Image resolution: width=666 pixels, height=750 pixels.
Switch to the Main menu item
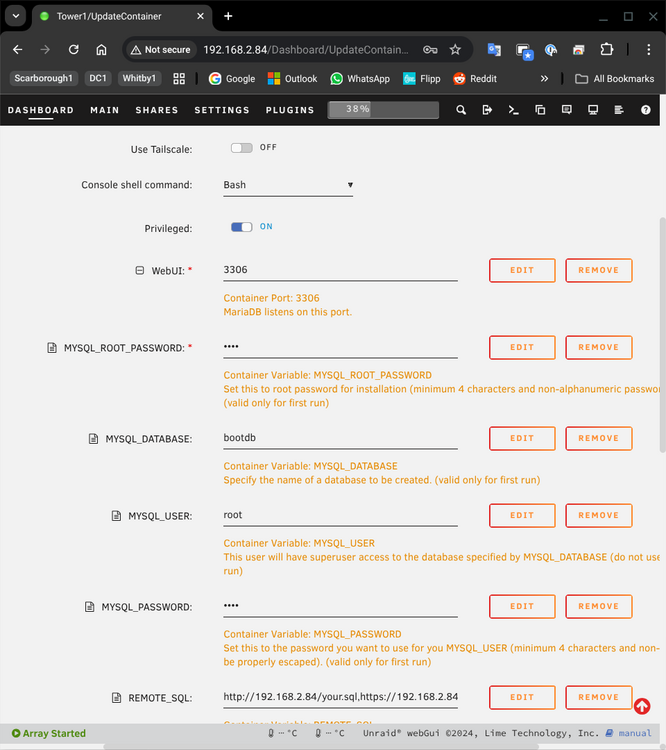104,110
